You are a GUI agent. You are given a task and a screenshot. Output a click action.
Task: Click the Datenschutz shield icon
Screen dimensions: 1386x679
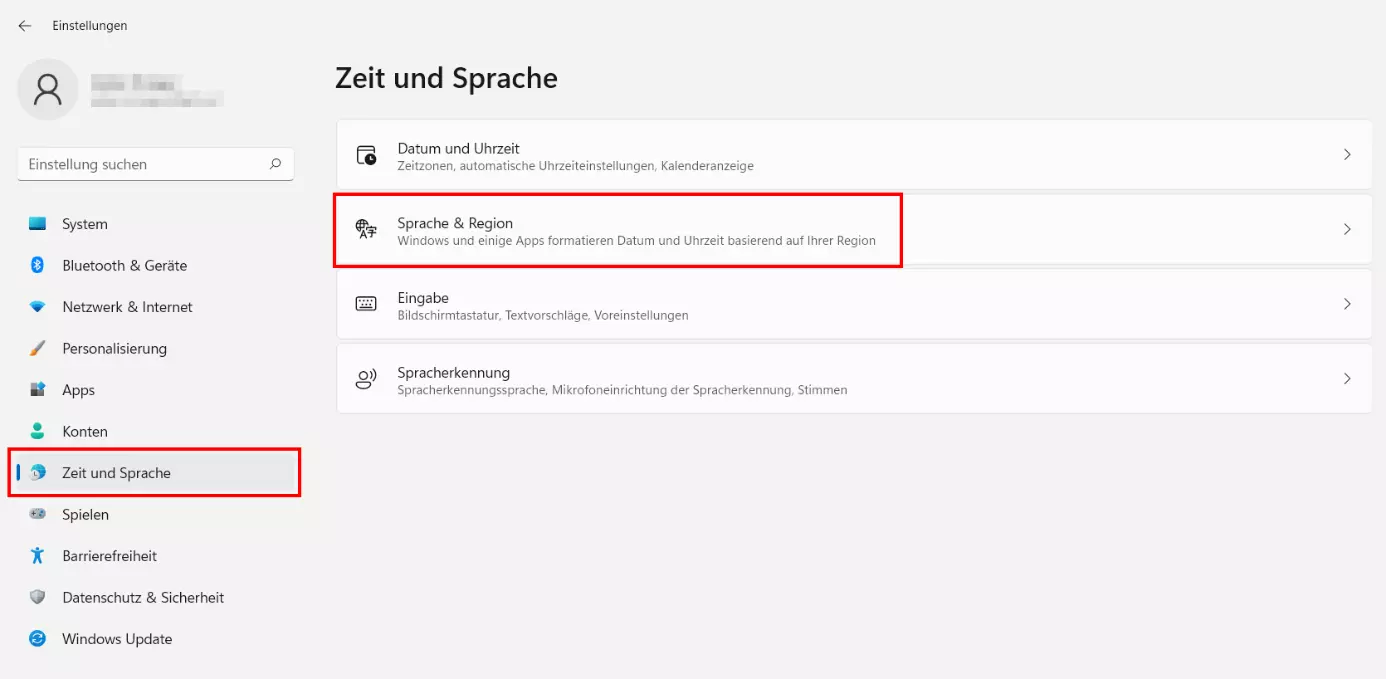[38, 597]
